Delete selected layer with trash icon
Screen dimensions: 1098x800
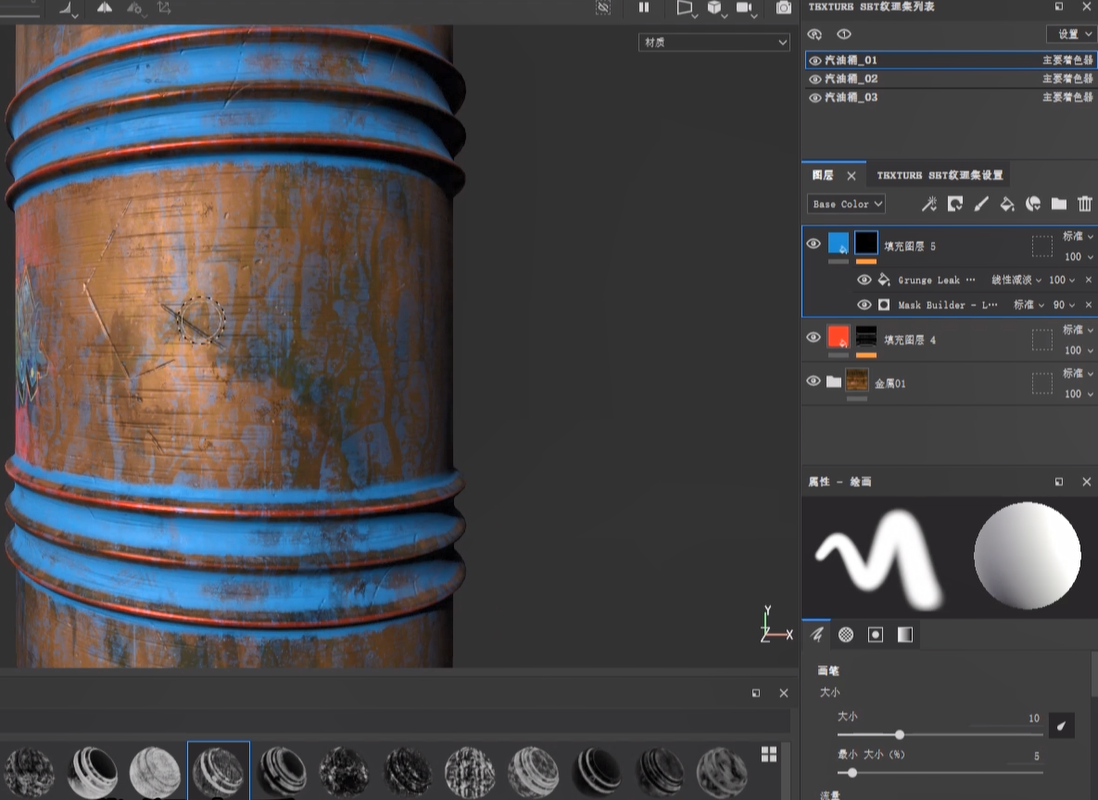[1085, 204]
